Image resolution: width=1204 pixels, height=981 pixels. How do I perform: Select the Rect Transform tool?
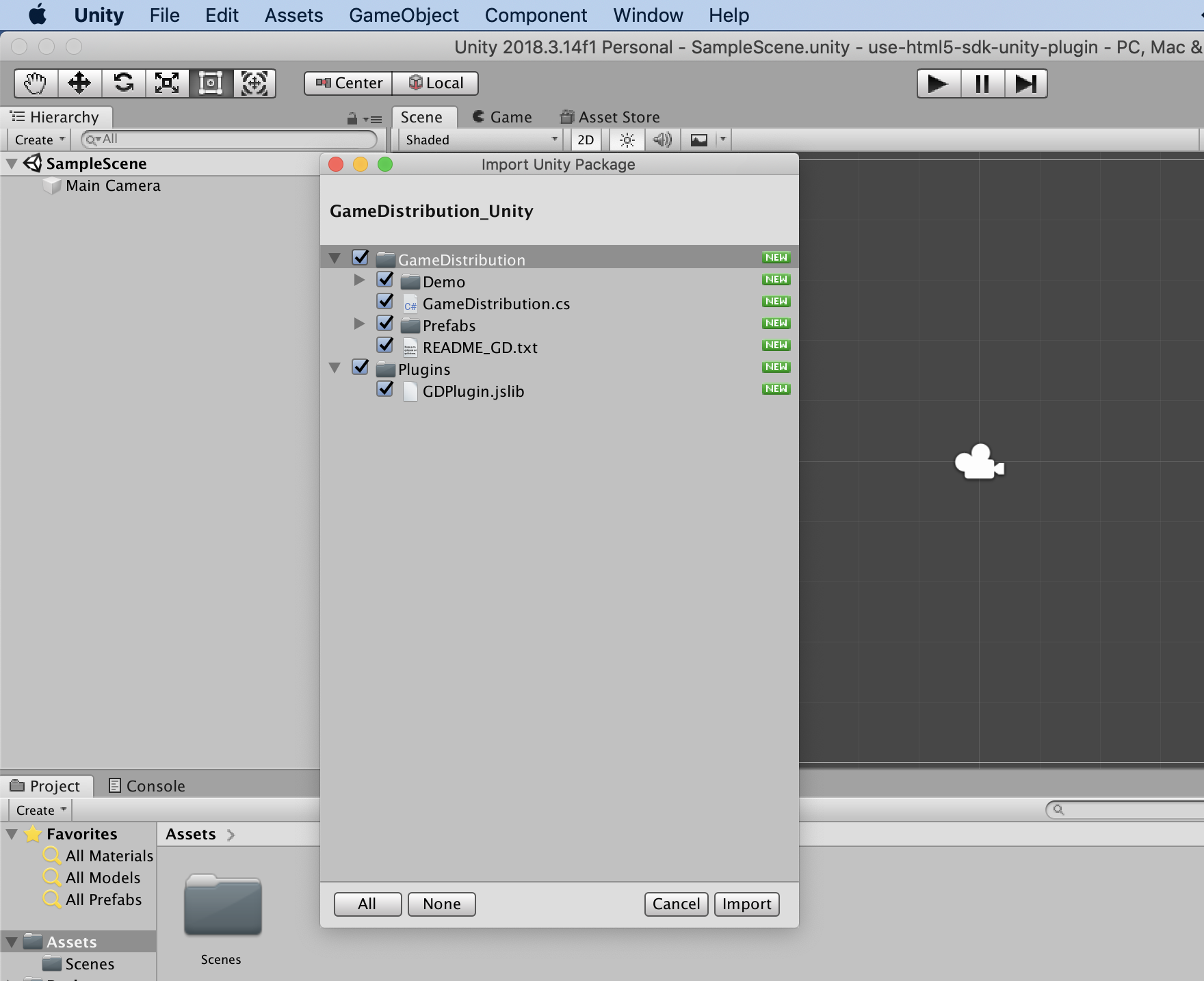pyautogui.click(x=211, y=83)
